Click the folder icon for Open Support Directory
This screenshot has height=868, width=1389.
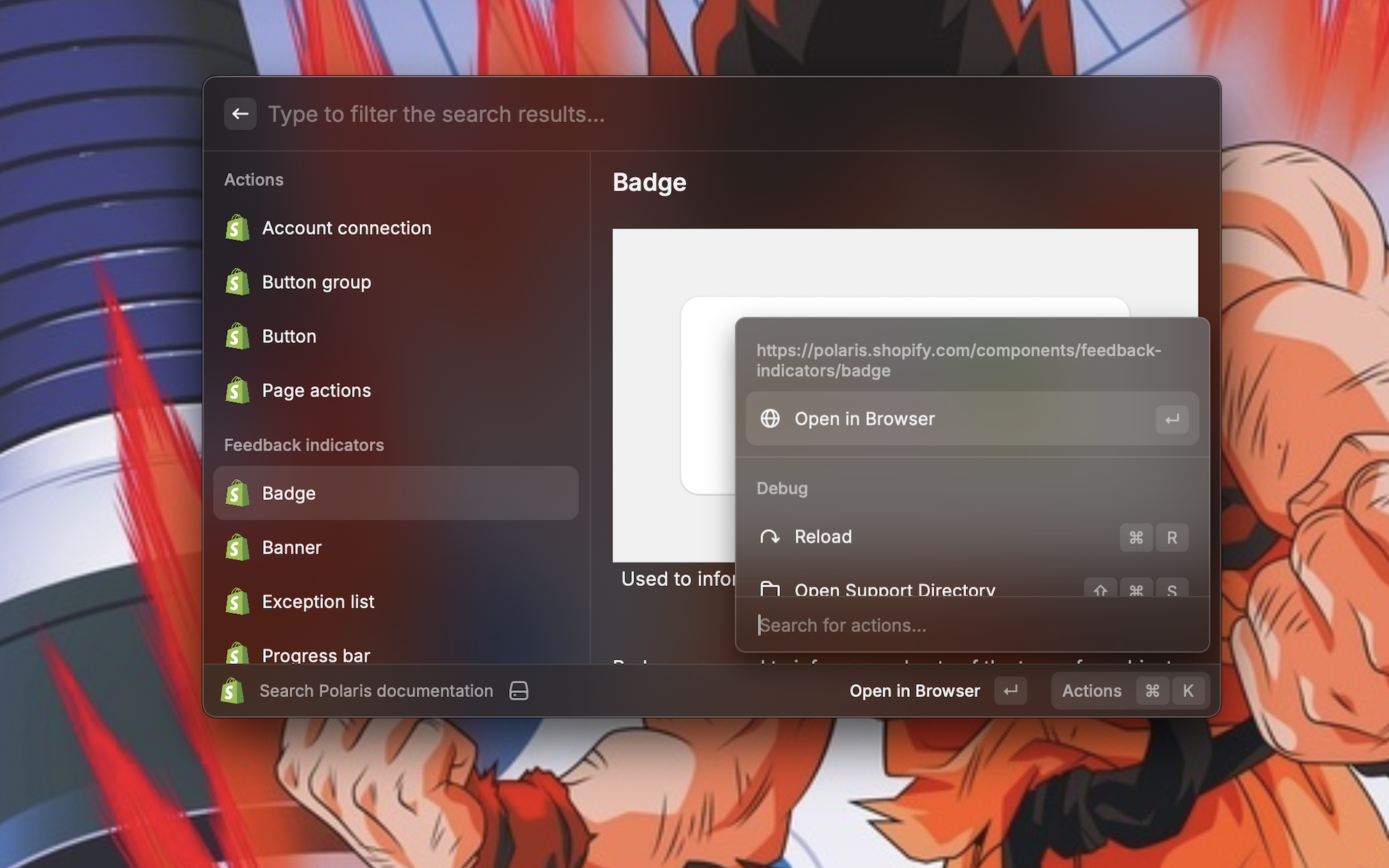click(x=770, y=590)
